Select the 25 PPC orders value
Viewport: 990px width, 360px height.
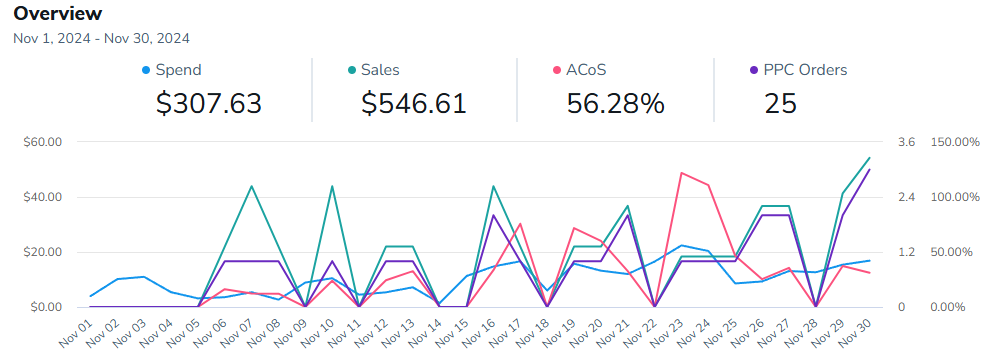780,104
